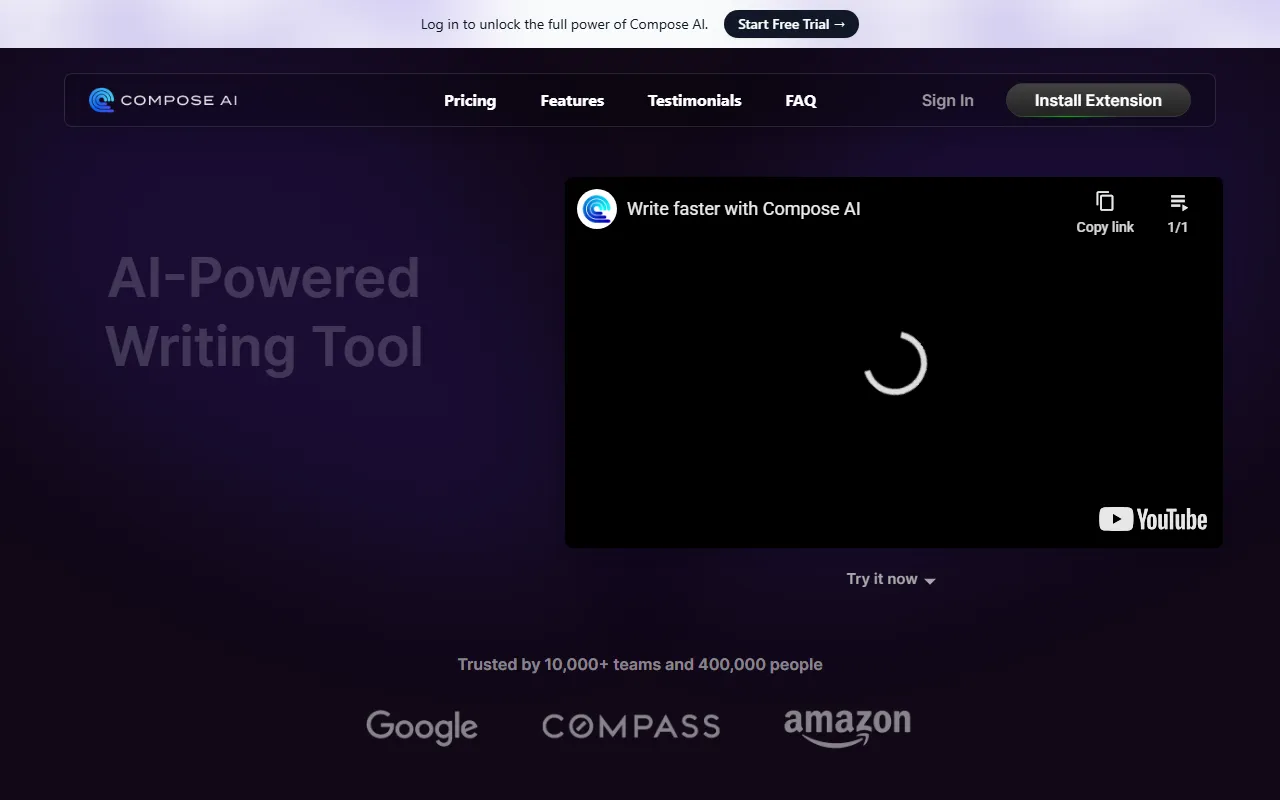
Task: Open the video playlist 1/1 icon
Action: click(1178, 202)
